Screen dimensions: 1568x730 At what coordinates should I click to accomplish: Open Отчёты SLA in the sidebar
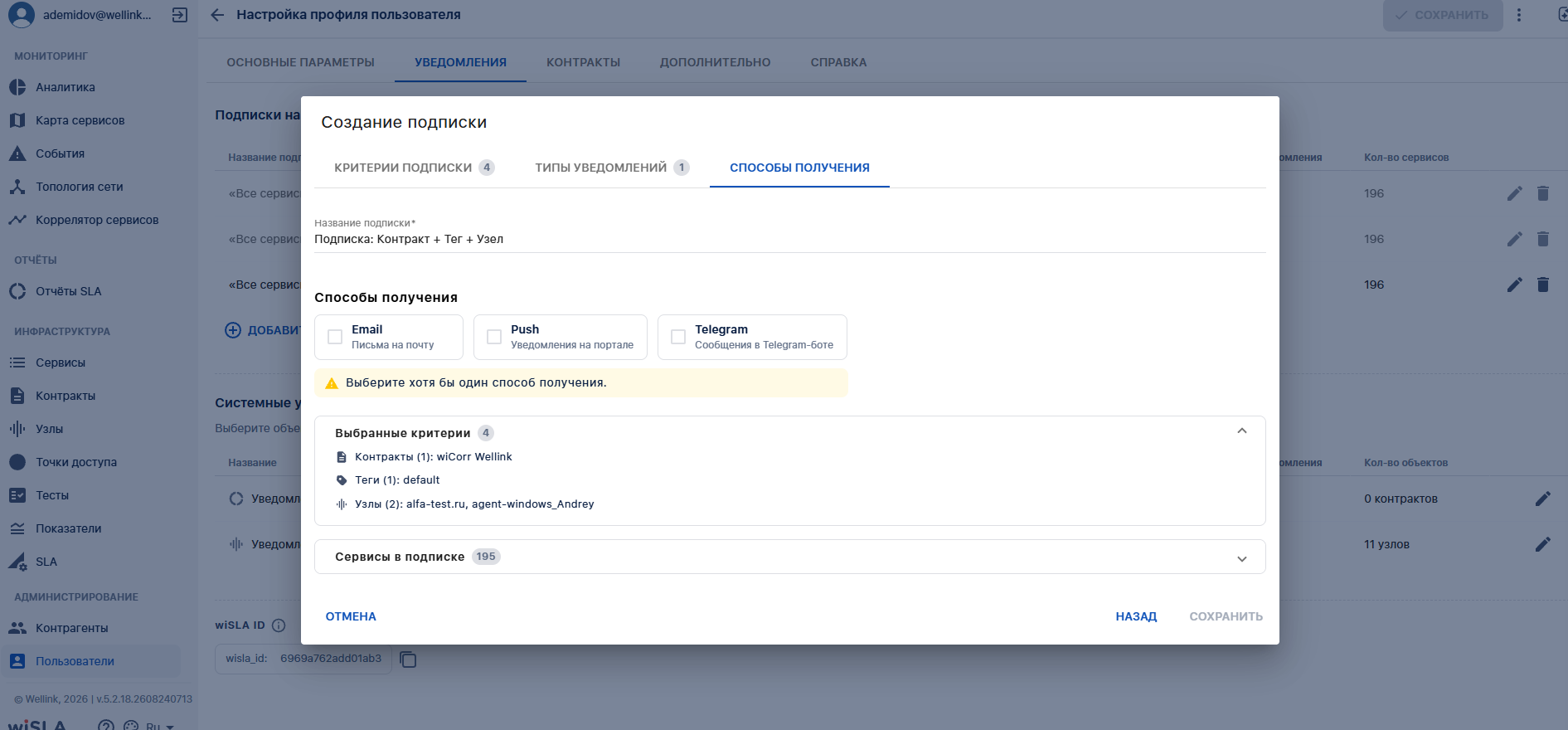[x=68, y=291]
